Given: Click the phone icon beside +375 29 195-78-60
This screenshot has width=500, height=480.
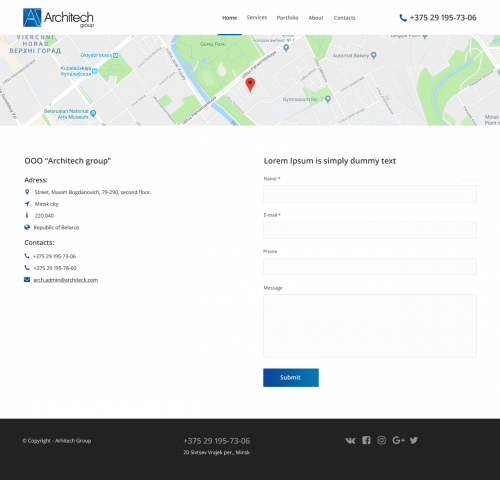Looking at the screenshot, I should pyautogui.click(x=27, y=267).
